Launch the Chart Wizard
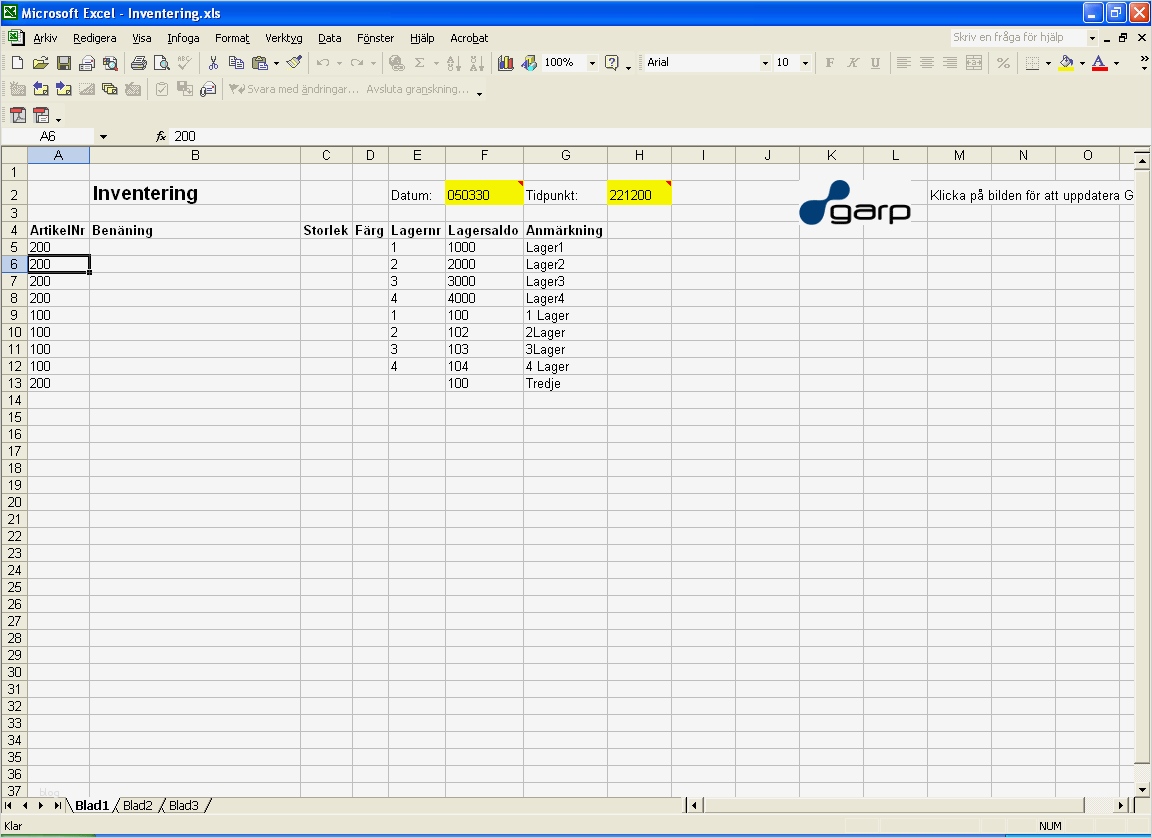Image resolution: width=1152 pixels, height=838 pixels. click(505, 63)
